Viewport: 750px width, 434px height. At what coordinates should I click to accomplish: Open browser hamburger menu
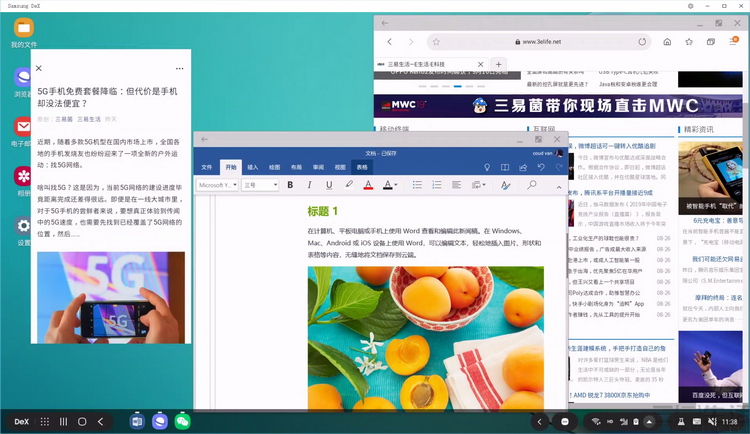[733, 42]
